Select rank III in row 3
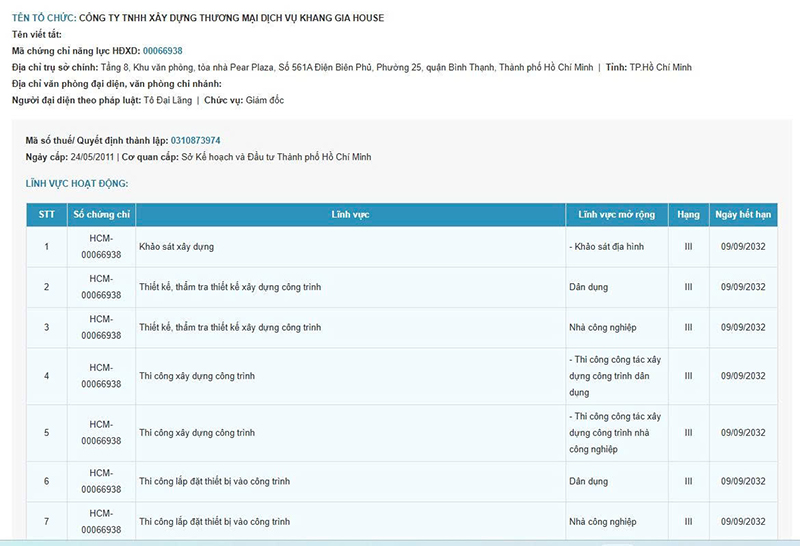Screen dimensions: 800x546 point(688,327)
